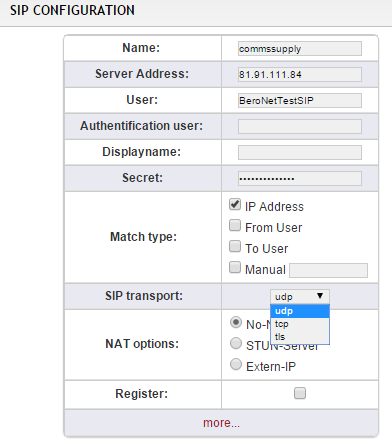
Task: Click the SIP CONFIGURATION heading
Action: point(72,10)
